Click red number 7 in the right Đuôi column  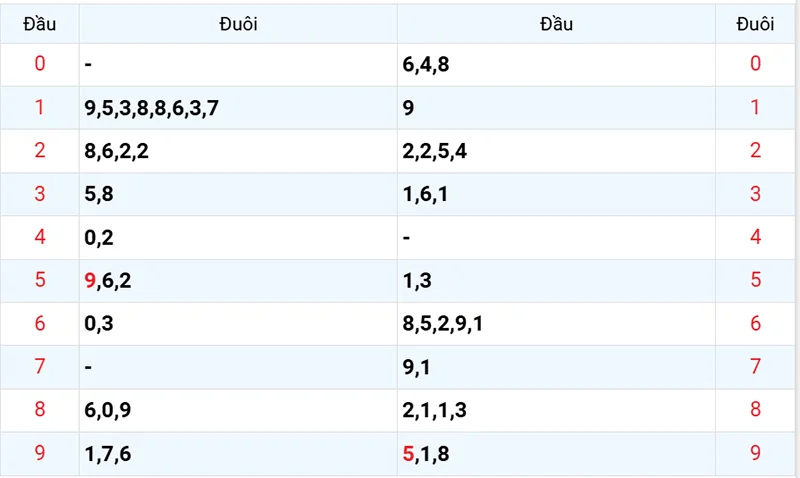click(x=755, y=367)
